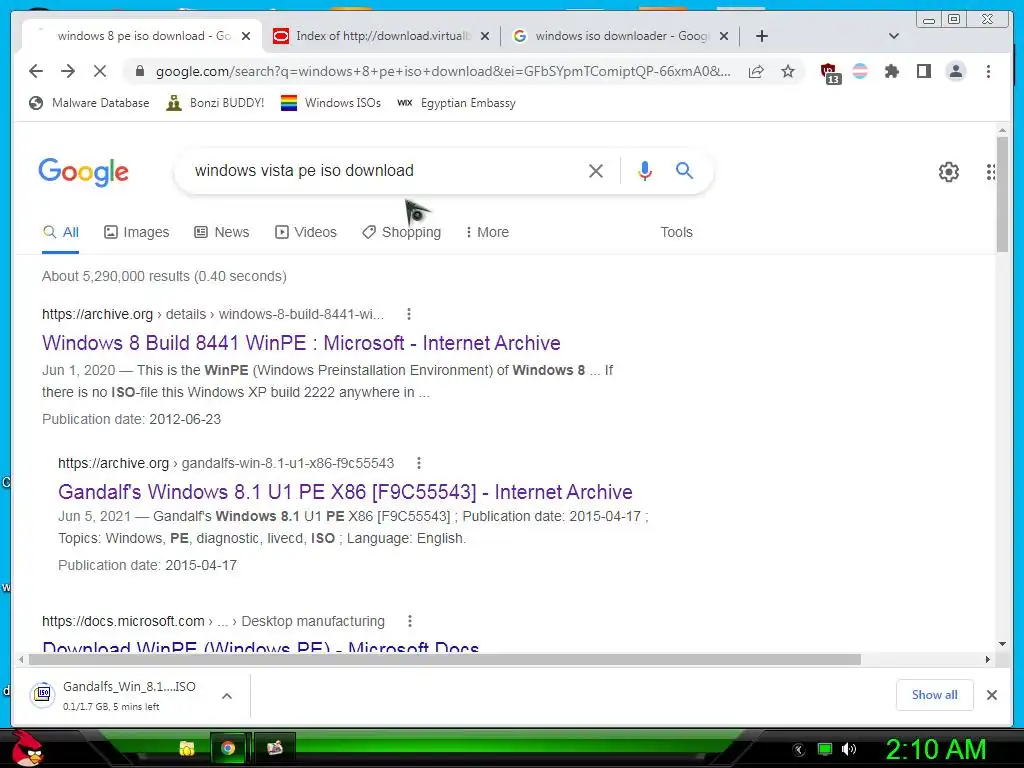1024x768 pixels.
Task: Open the third taskbar application
Action: tap(274, 748)
